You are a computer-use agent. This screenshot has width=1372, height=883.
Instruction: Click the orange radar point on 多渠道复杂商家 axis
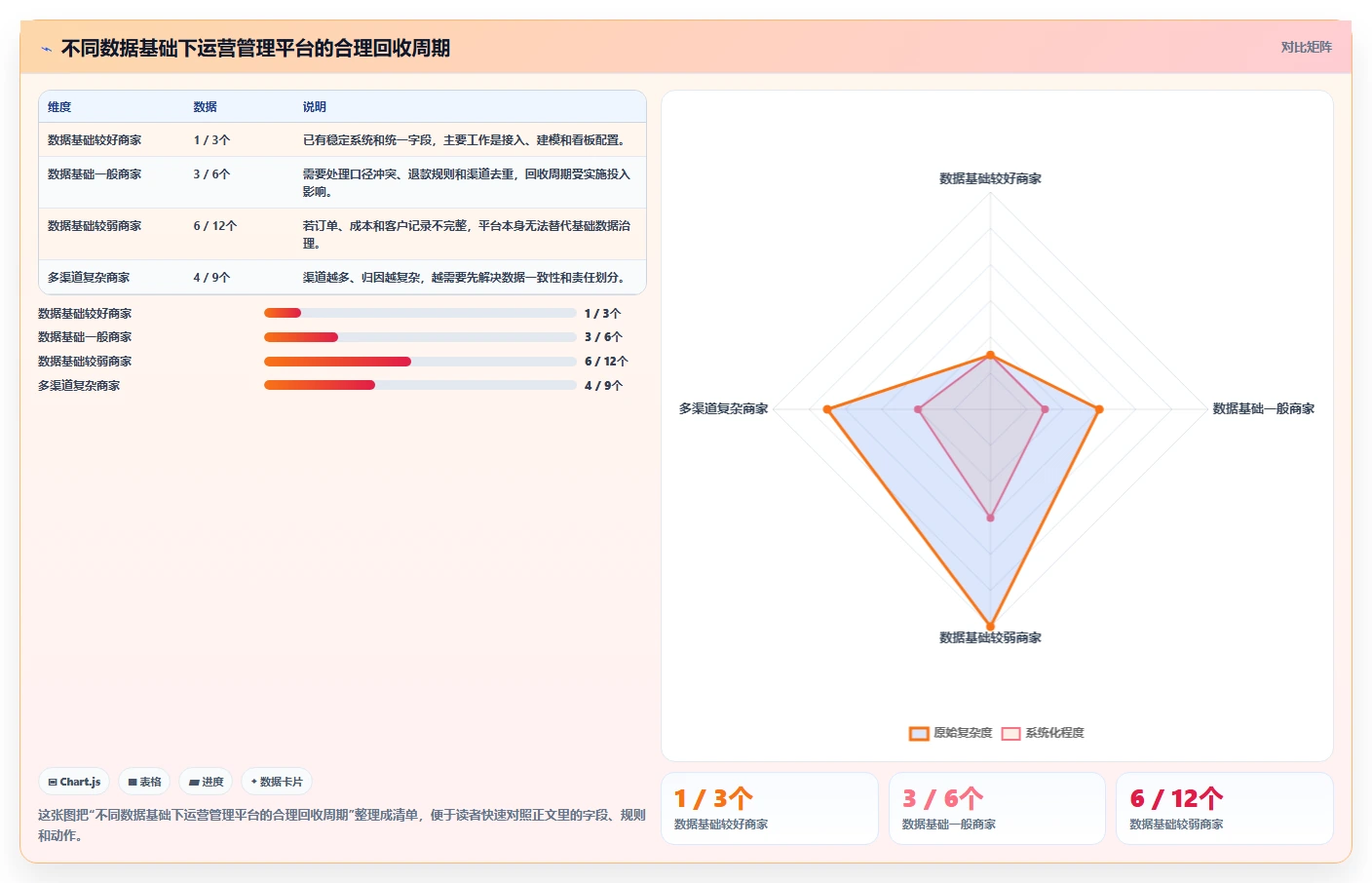(827, 409)
